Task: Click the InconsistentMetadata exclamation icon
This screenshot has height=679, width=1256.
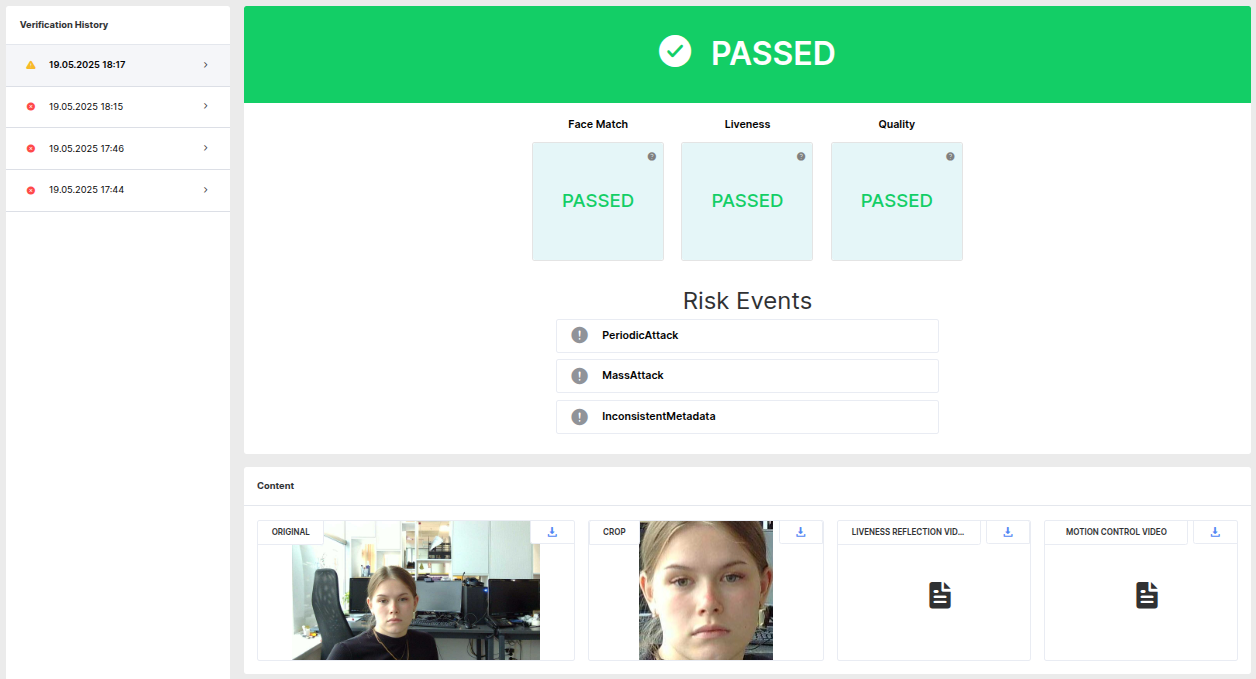Action: pos(579,417)
